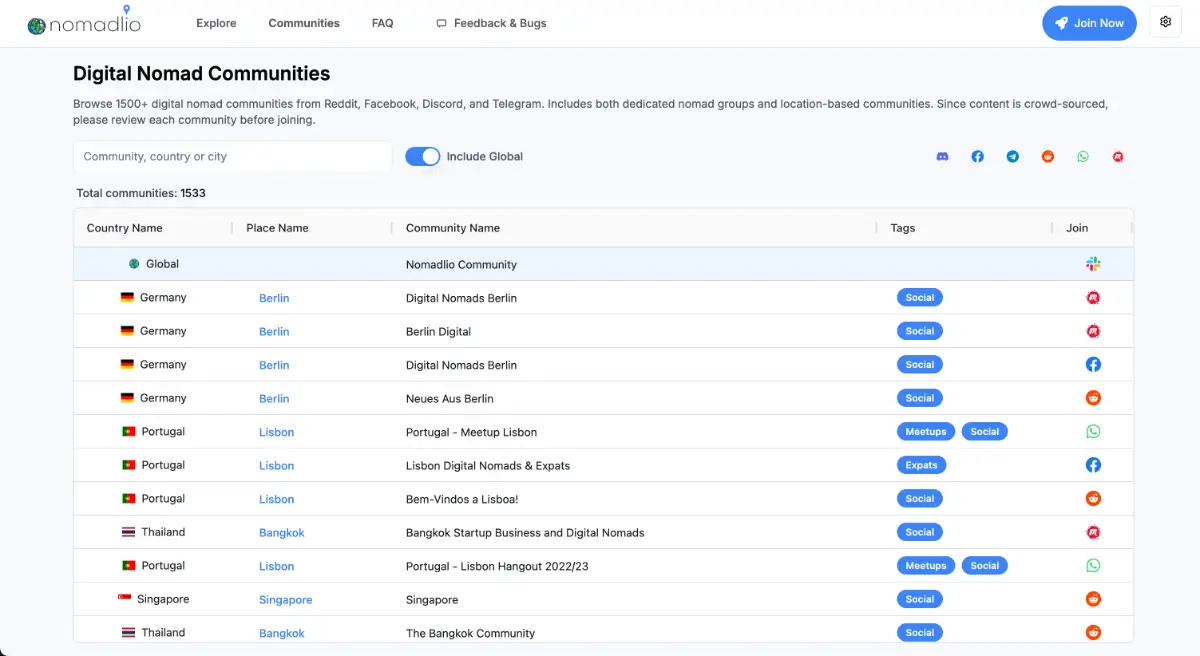
Task: Sort by the Join column header
Action: pos(1077,228)
